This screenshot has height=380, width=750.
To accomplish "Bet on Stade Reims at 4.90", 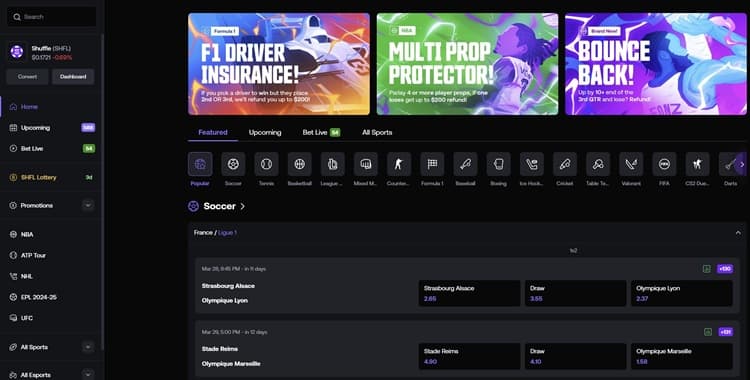I will pos(469,356).
